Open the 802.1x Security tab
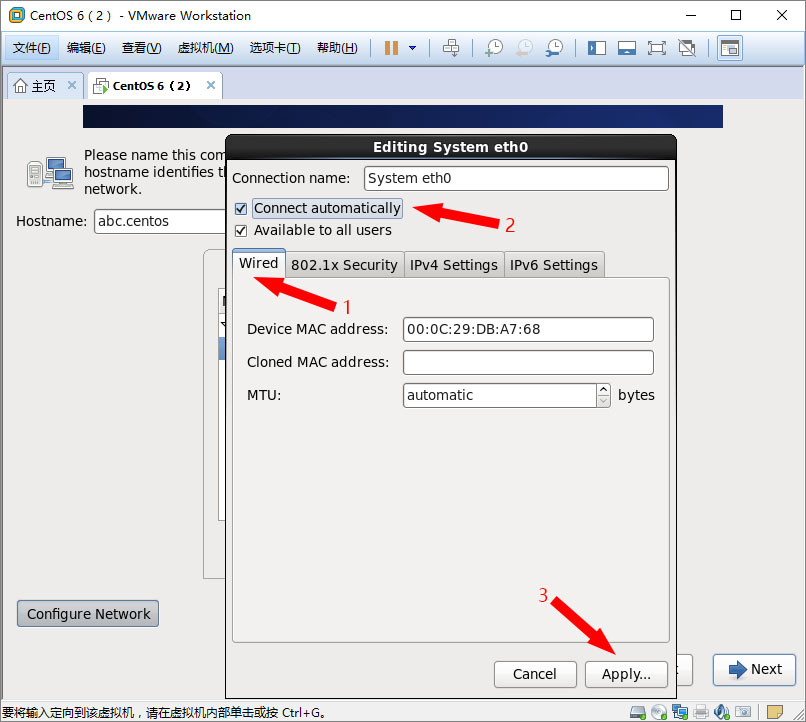 344,265
